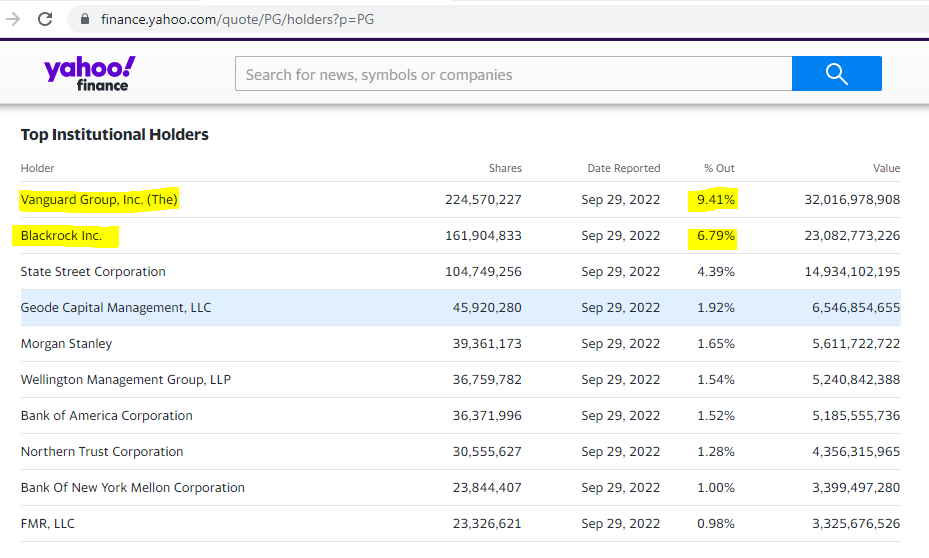
Task: Select State Street Corporation row name
Action: click(93, 271)
